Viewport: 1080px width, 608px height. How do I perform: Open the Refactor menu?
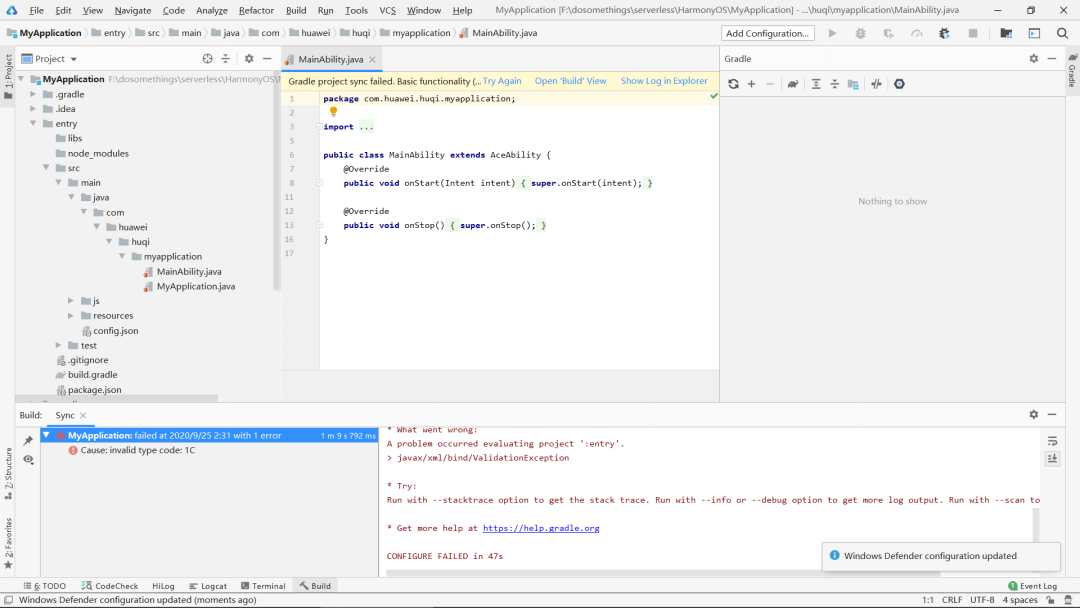(256, 10)
